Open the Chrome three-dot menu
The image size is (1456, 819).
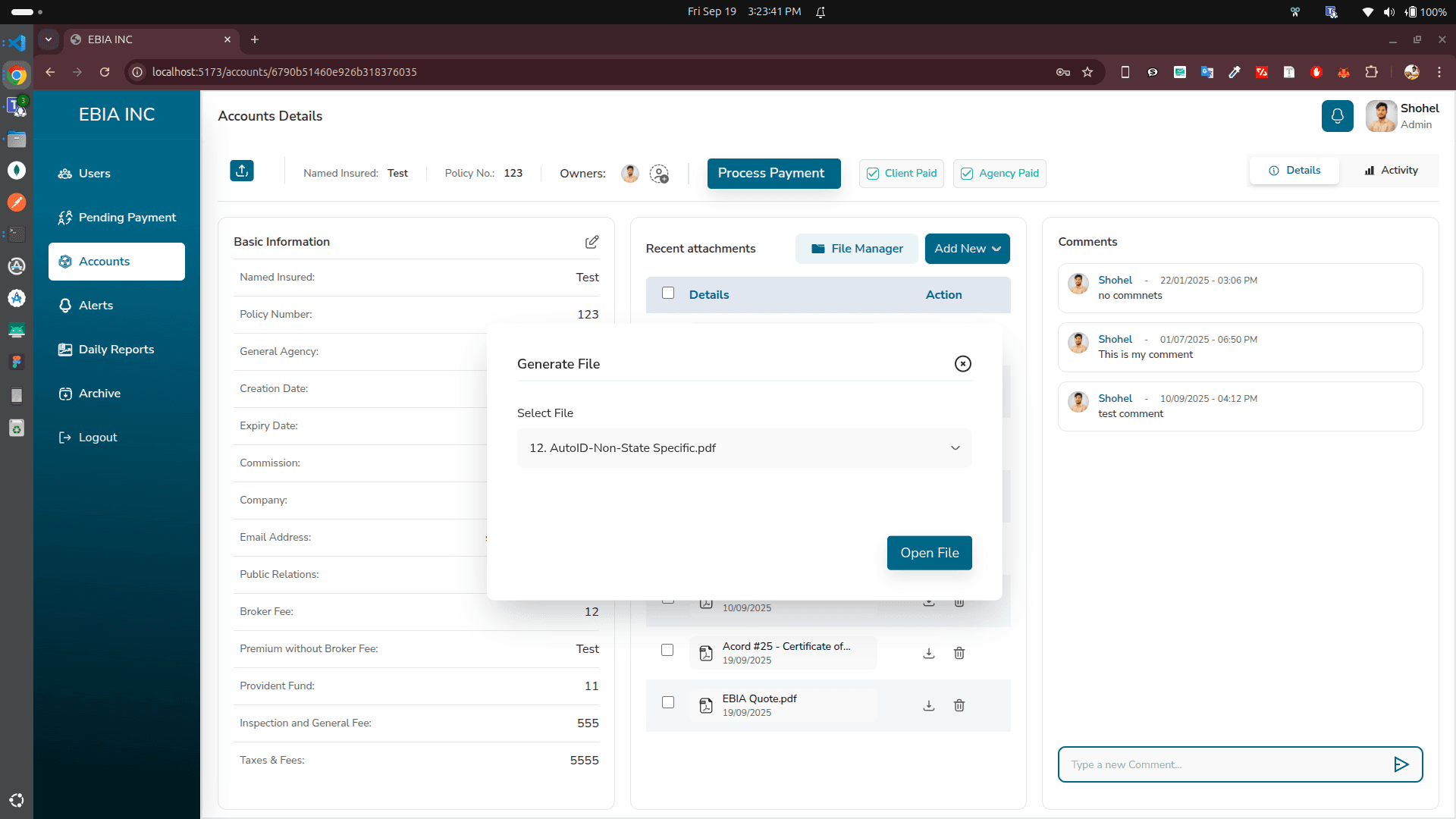tap(1440, 72)
